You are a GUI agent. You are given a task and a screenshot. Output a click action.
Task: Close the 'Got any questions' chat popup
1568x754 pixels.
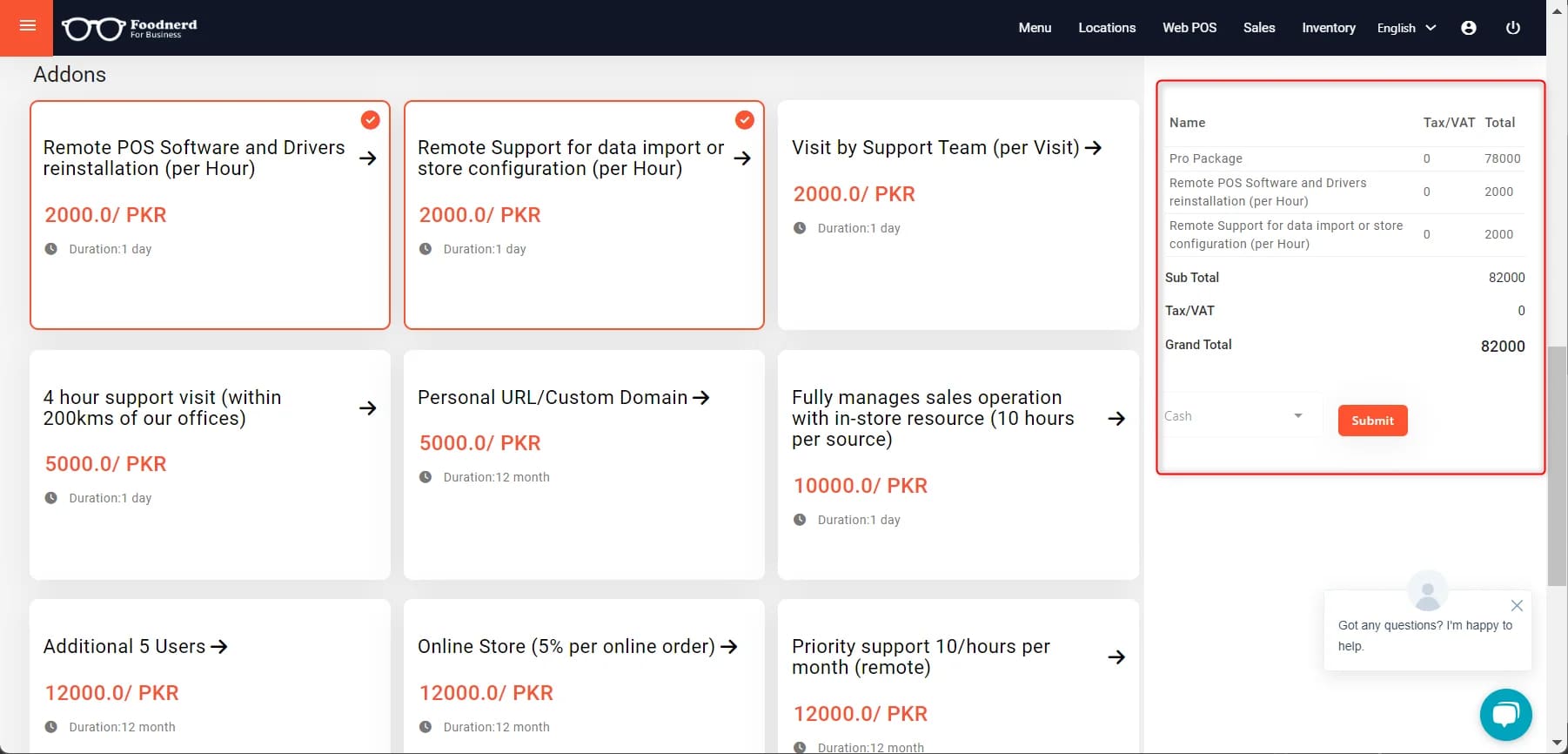(x=1517, y=606)
